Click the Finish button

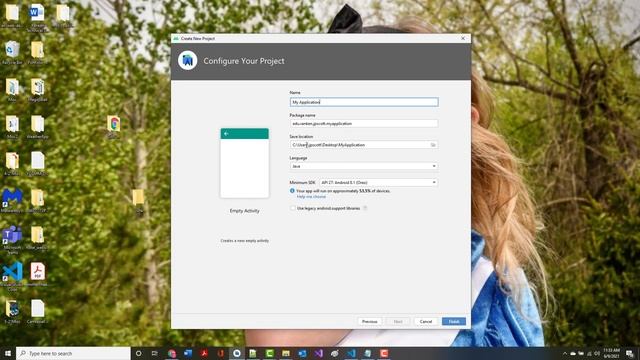point(454,322)
